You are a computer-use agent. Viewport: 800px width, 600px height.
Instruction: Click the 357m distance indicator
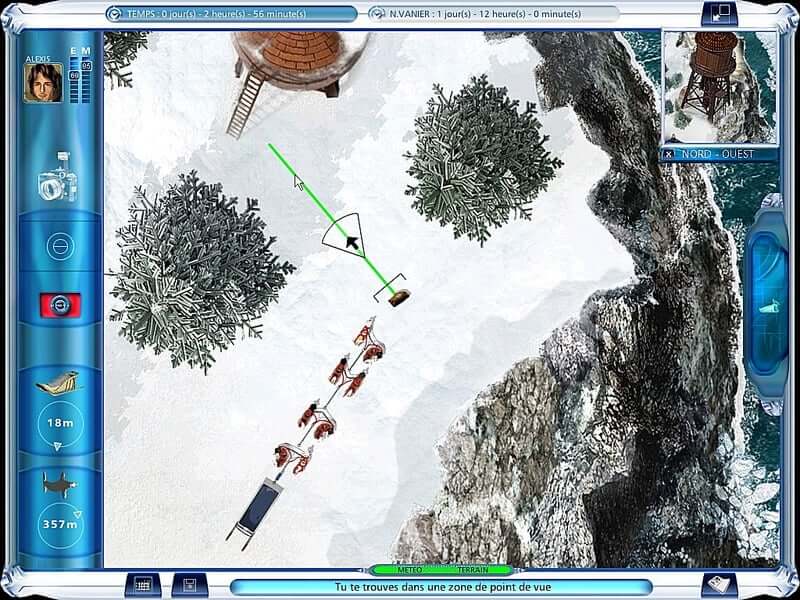tap(60, 524)
